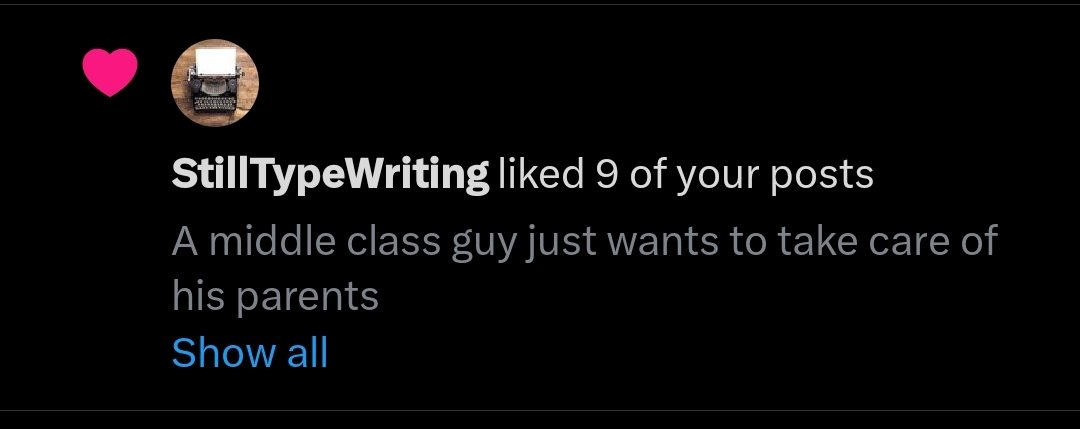Click the typewriter keys in the avatar
This screenshot has width=1080, height=429.
pyautogui.click(x=214, y=103)
